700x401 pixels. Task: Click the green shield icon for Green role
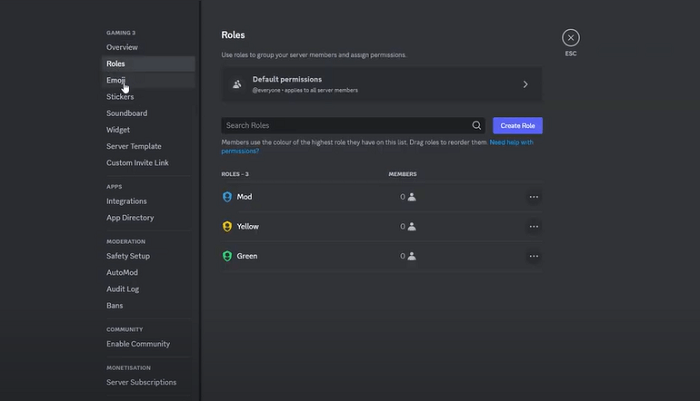point(227,256)
